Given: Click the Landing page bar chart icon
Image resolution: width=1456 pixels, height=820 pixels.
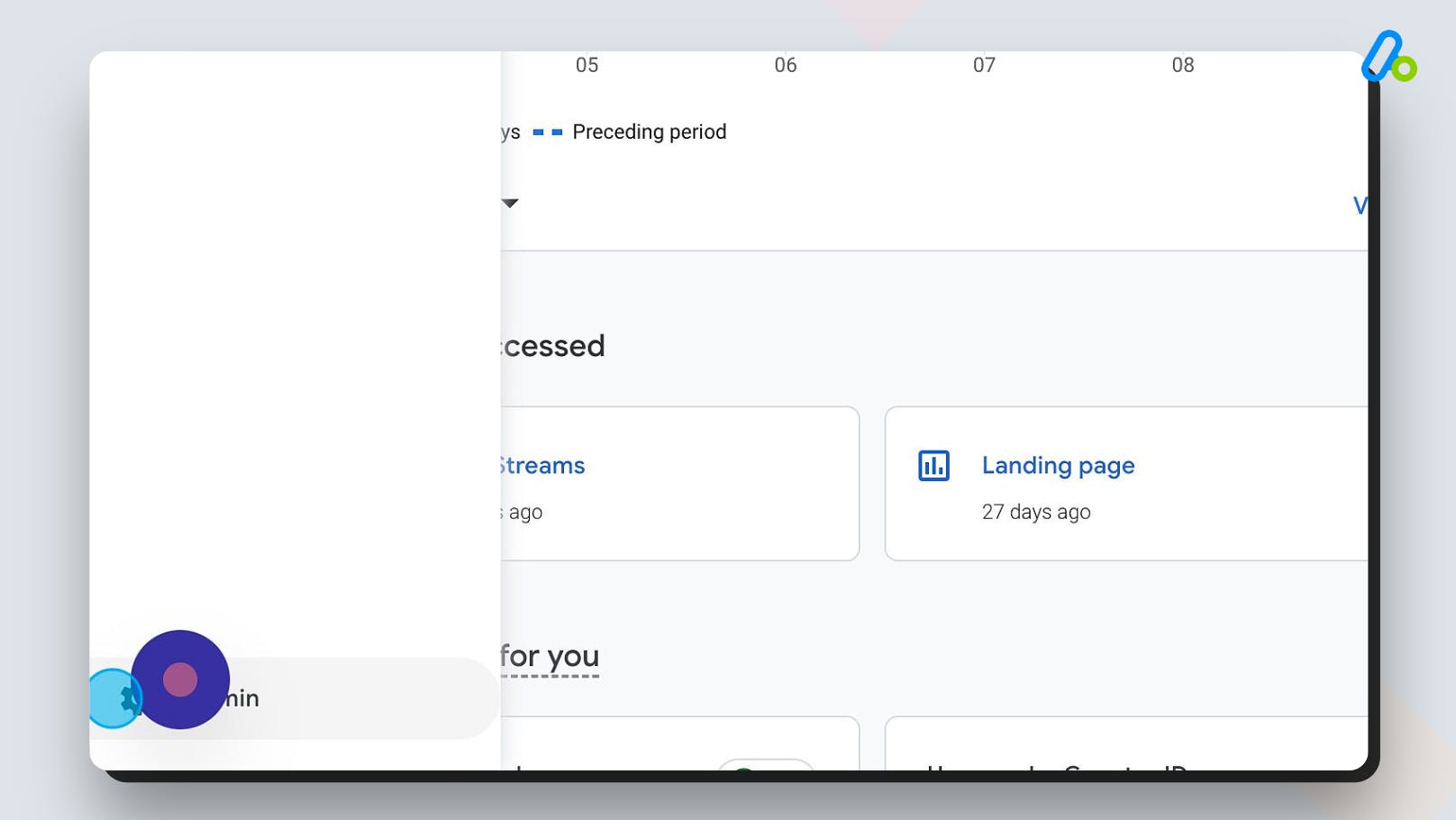Looking at the screenshot, I should (x=933, y=466).
